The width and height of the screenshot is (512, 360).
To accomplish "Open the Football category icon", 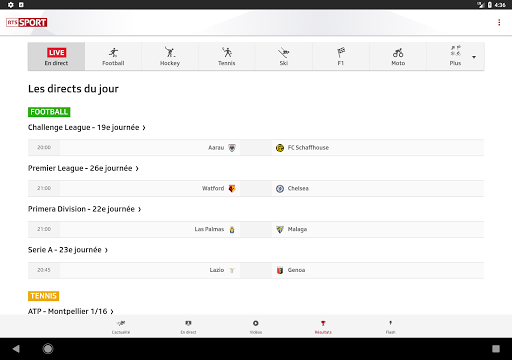I will click(x=113, y=53).
